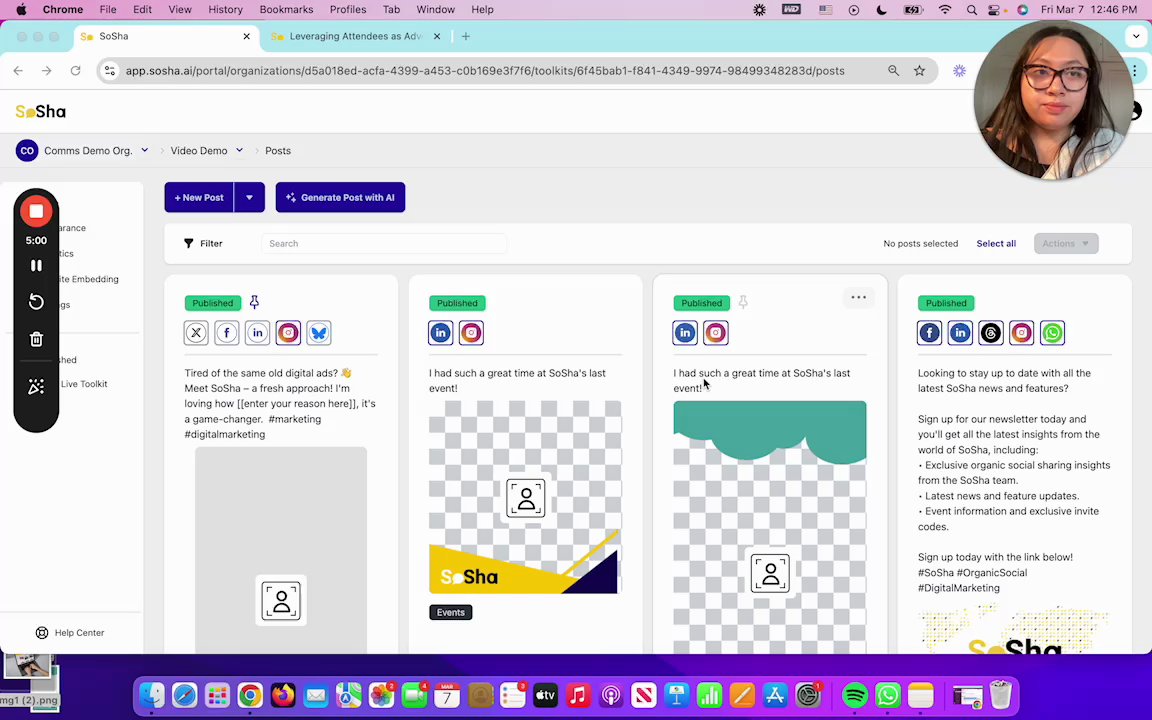Toggle the pin on the third post

(743, 302)
